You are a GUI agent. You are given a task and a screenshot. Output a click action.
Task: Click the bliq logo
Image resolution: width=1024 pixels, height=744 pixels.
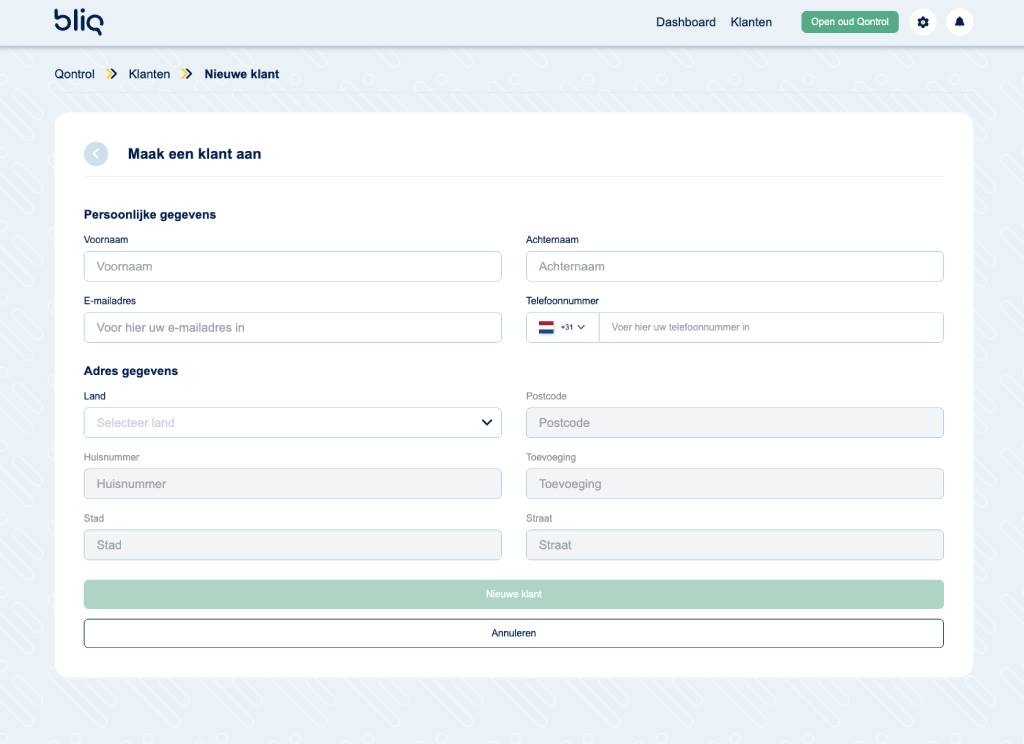point(78,21)
